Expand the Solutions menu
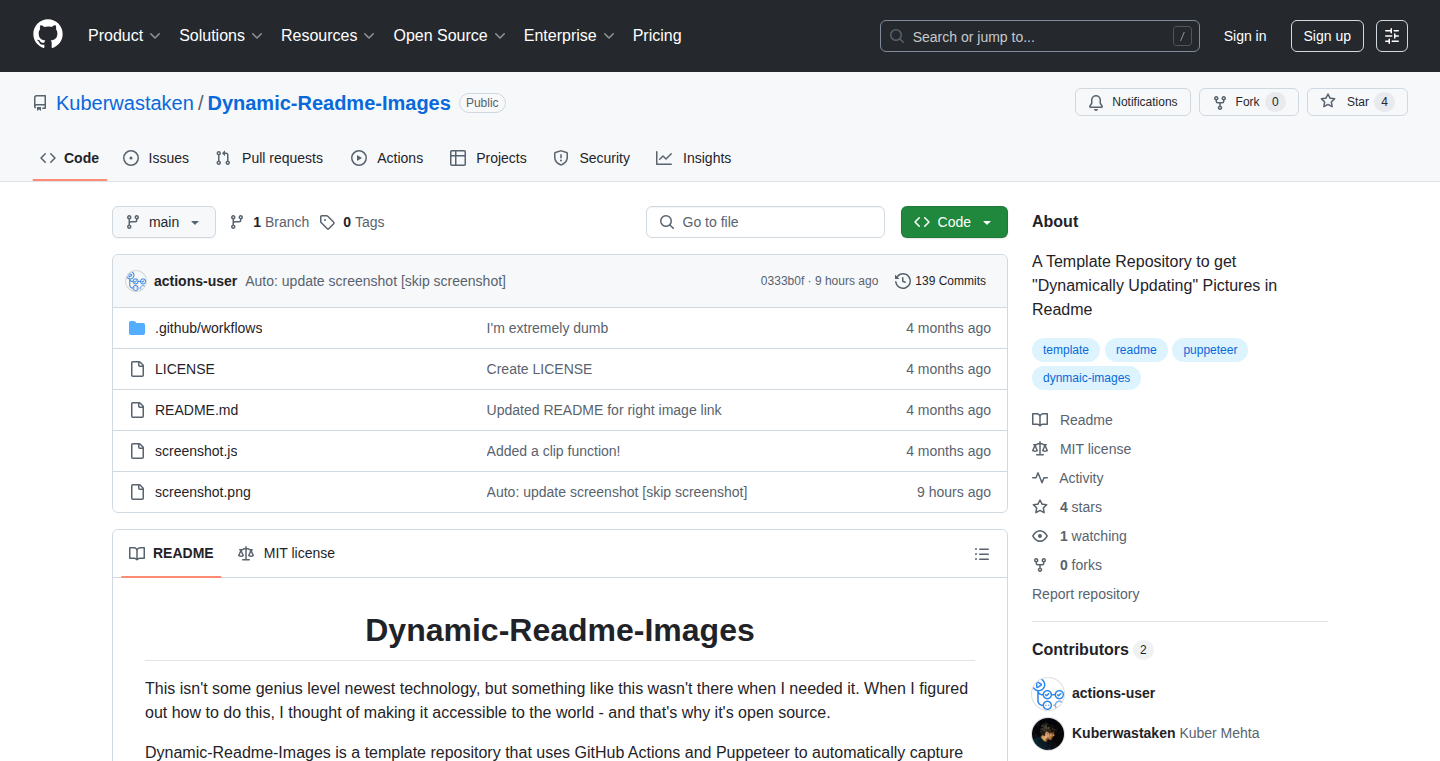The image size is (1440, 761). pyautogui.click(x=221, y=36)
